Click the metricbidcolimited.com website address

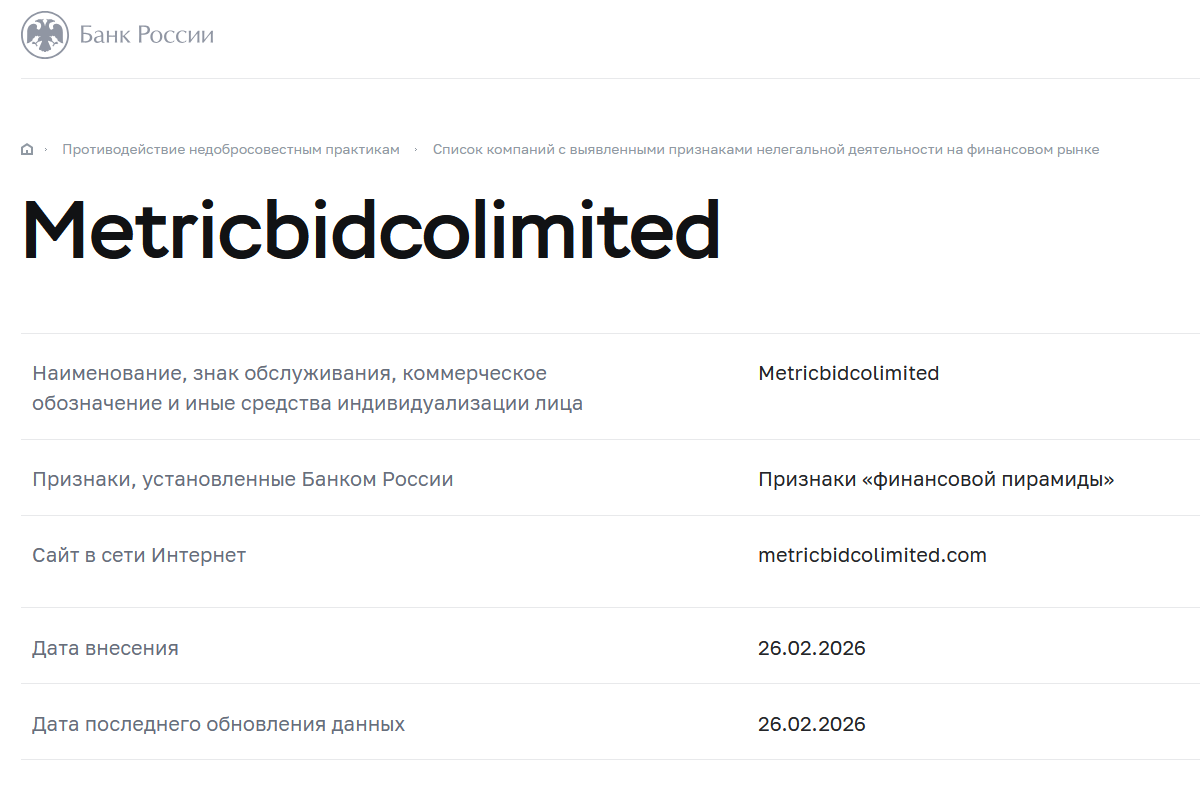(872, 556)
